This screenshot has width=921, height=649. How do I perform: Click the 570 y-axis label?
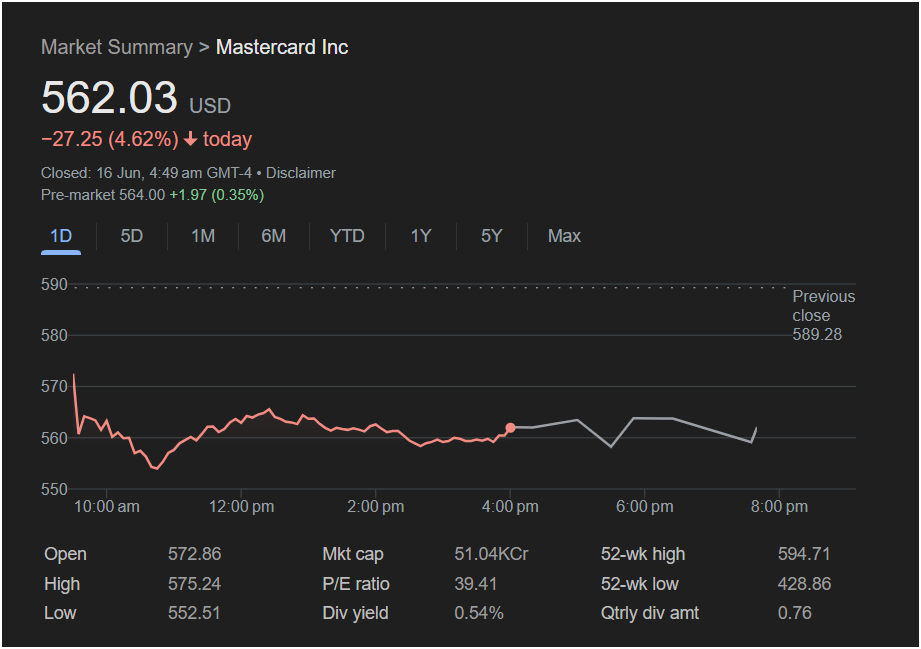coord(54,386)
